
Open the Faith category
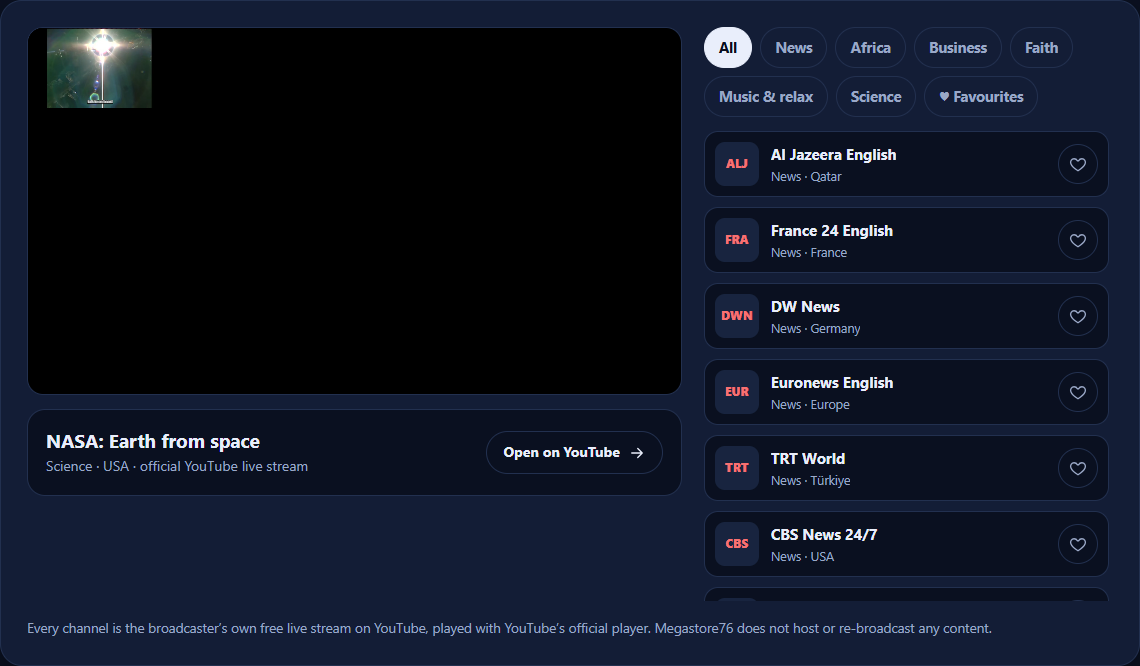(1041, 48)
